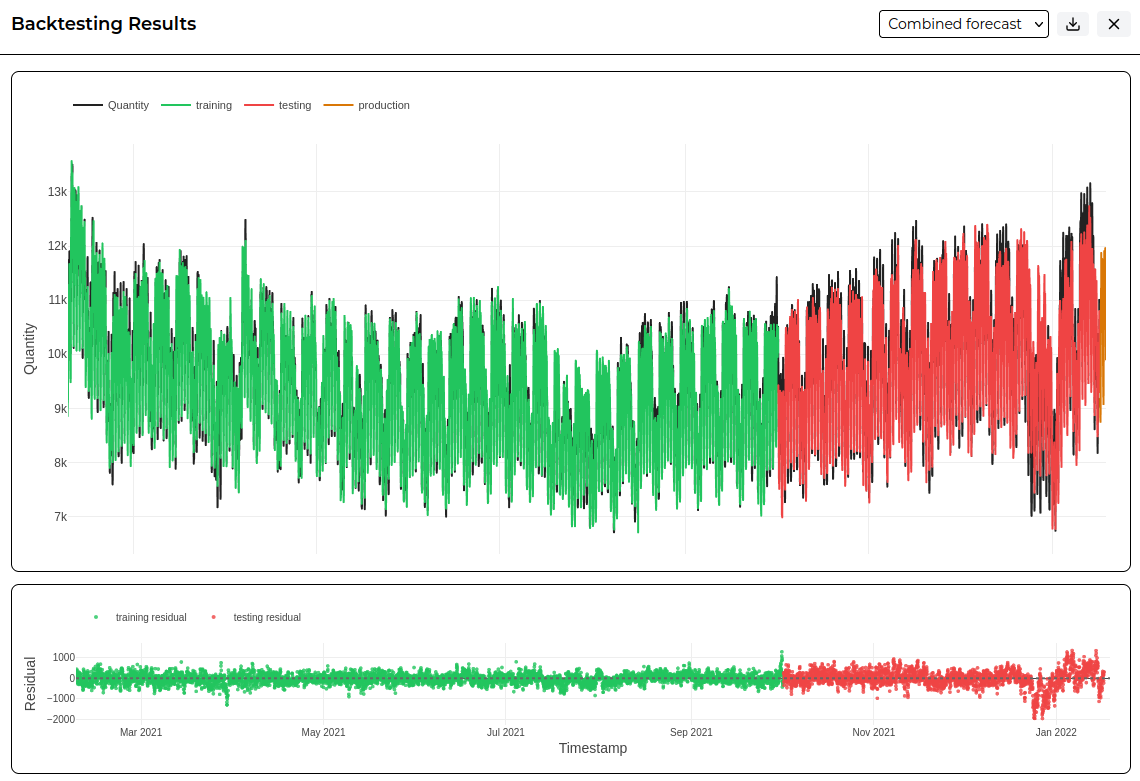Screen dimensions: 1140x781
Task: Toggle the testing series legend entry
Action: pyautogui.click(x=278, y=105)
